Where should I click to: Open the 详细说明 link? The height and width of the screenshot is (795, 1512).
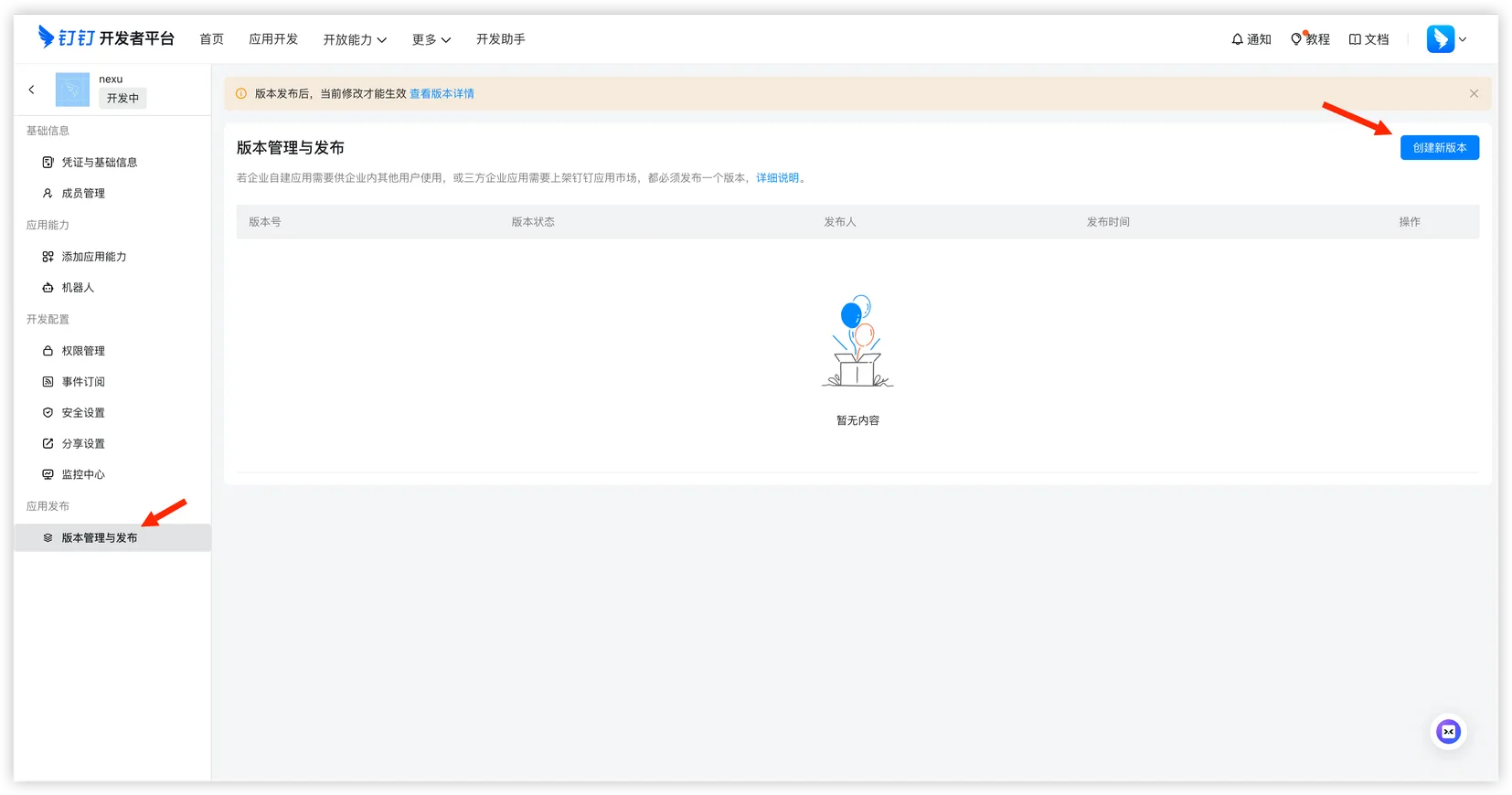coord(778,178)
